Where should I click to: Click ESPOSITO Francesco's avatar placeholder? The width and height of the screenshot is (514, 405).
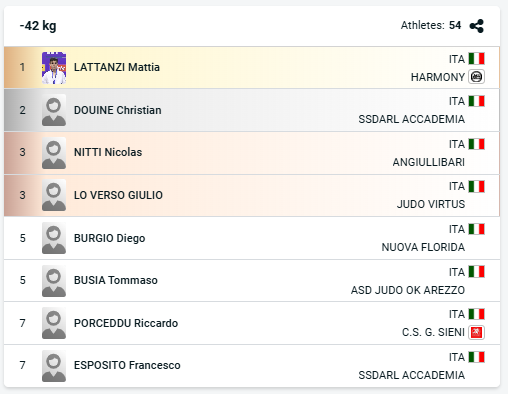[x=54, y=366]
